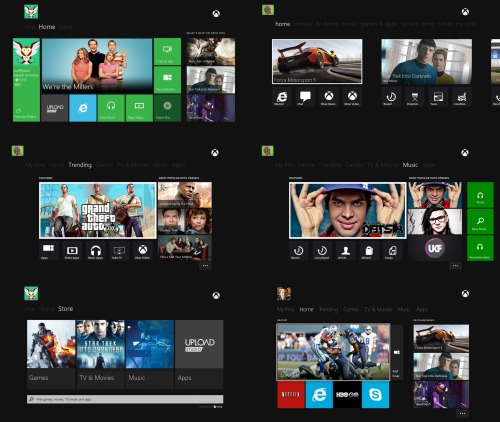Switch to the 'games & apps' tab

379,24
